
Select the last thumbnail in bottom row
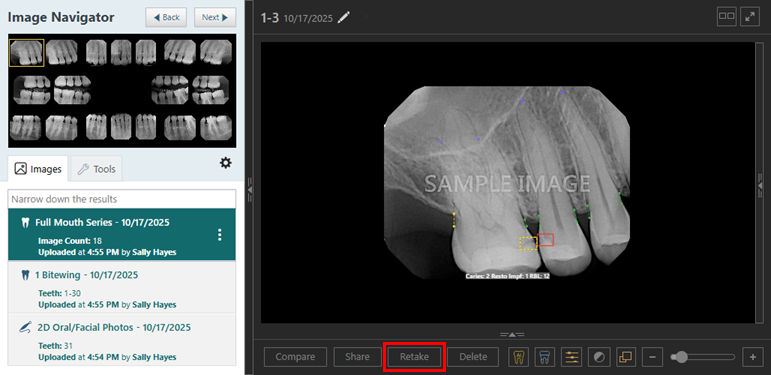click(216, 128)
